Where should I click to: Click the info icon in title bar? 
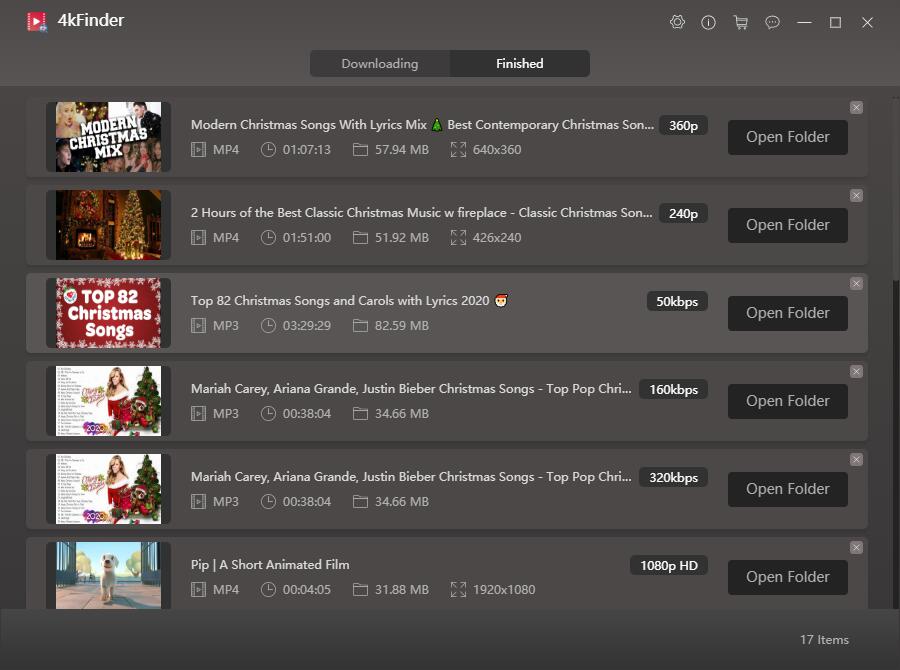[708, 22]
